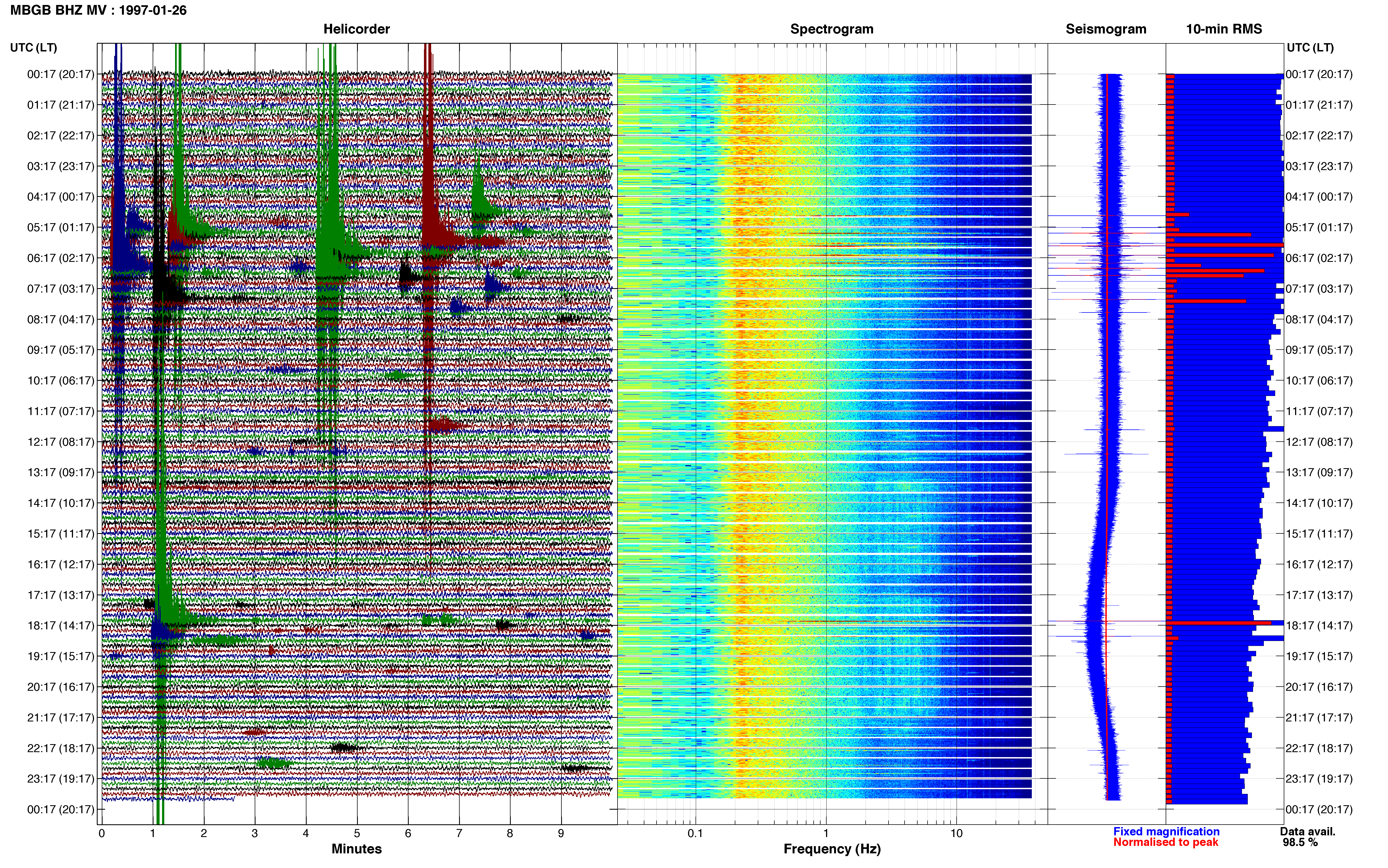Click left time label '10:17 (06:17)'
Viewport: 1388px width, 868px height.
pyautogui.click(x=61, y=380)
